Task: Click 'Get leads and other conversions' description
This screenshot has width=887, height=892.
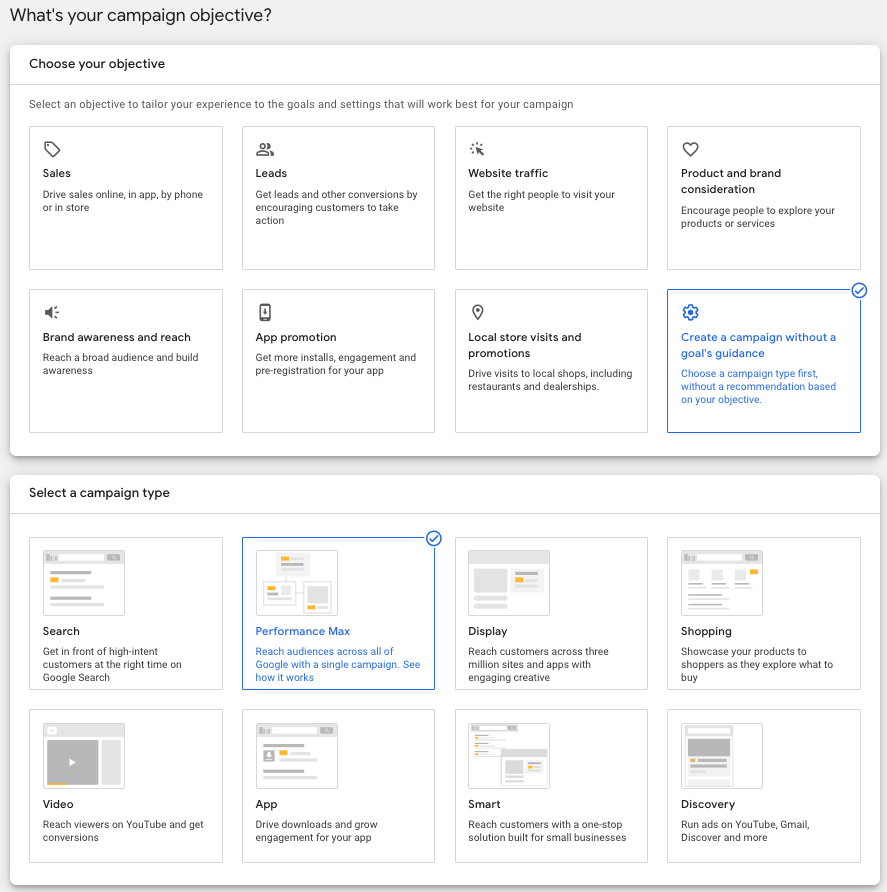Action: [x=336, y=207]
